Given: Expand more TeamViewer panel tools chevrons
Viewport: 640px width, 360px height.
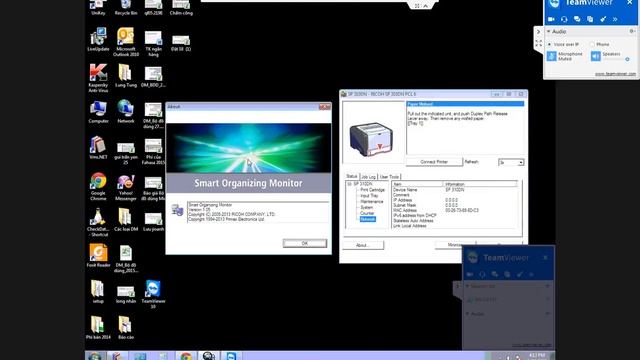Looking at the screenshot, I should click(615, 19).
